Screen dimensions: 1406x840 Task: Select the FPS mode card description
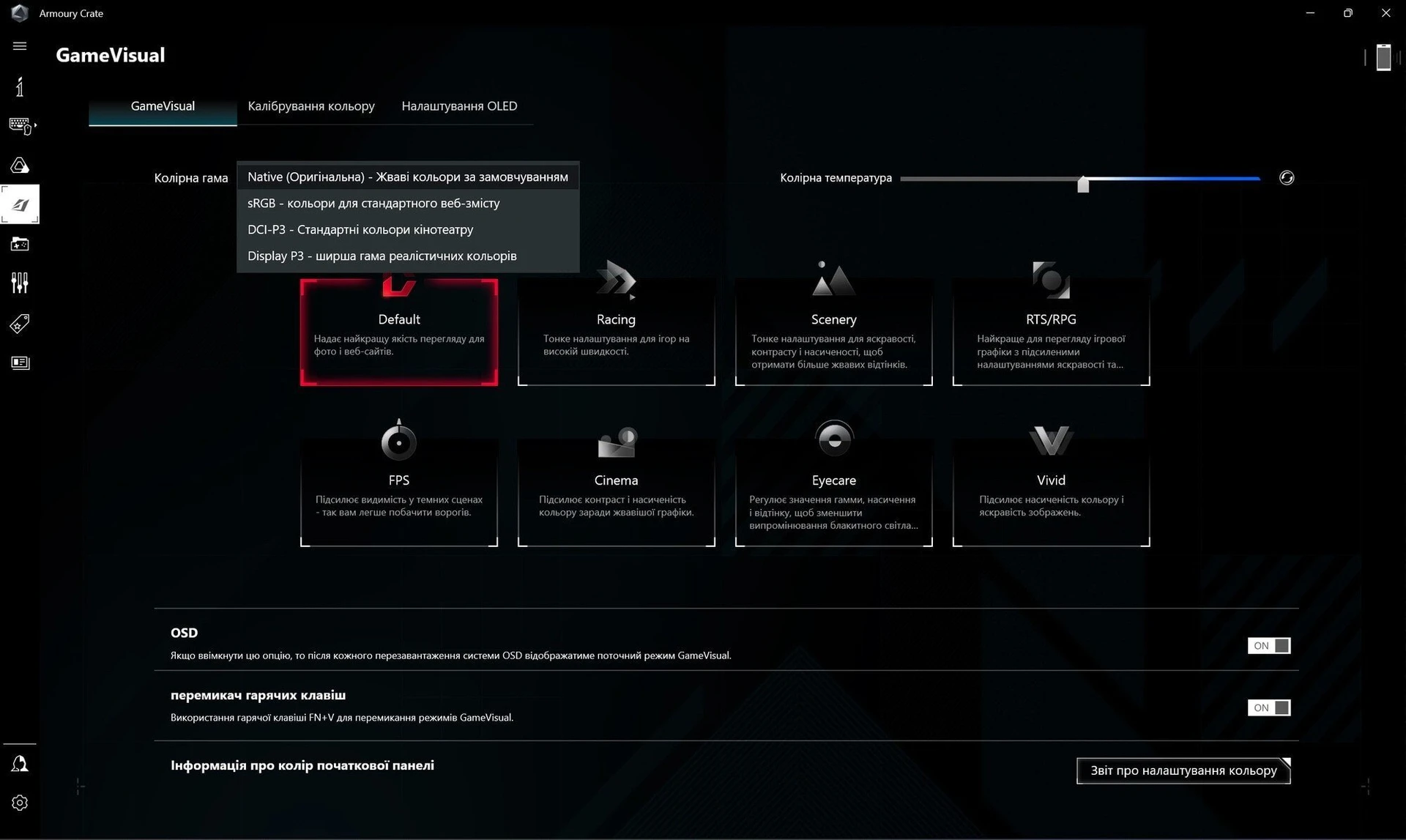[398, 506]
